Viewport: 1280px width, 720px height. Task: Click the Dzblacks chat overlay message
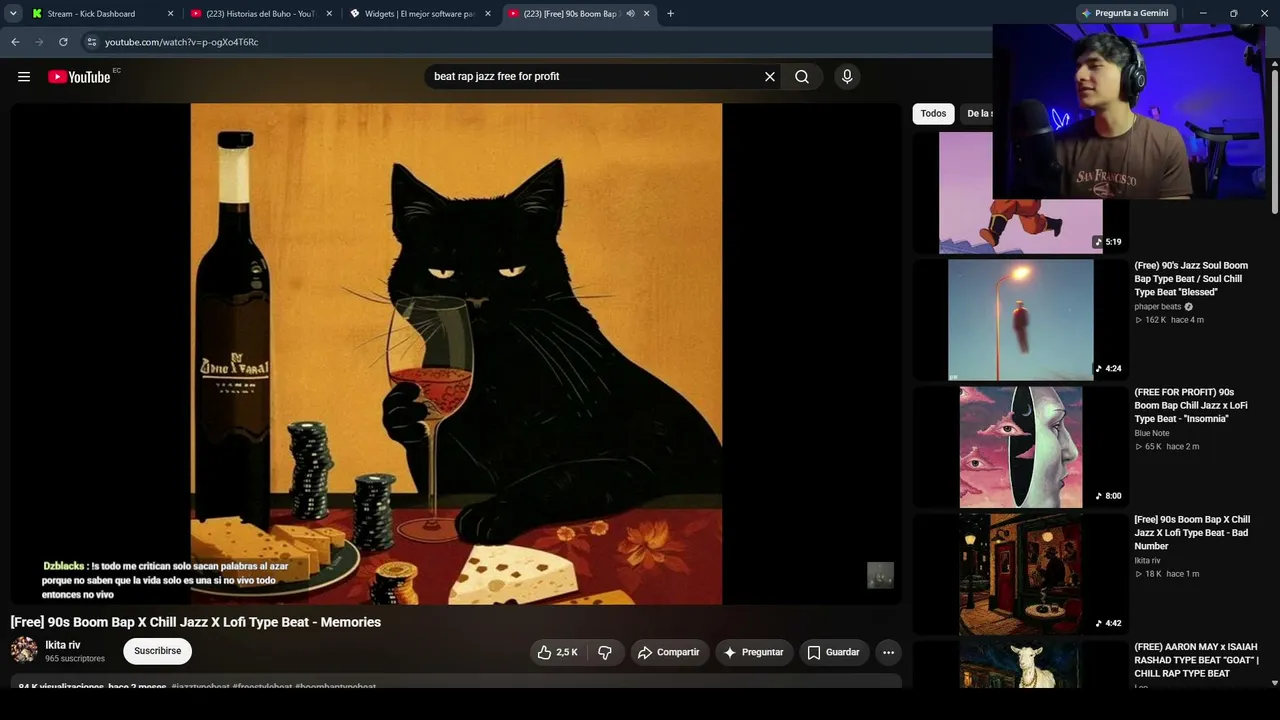(x=166, y=580)
